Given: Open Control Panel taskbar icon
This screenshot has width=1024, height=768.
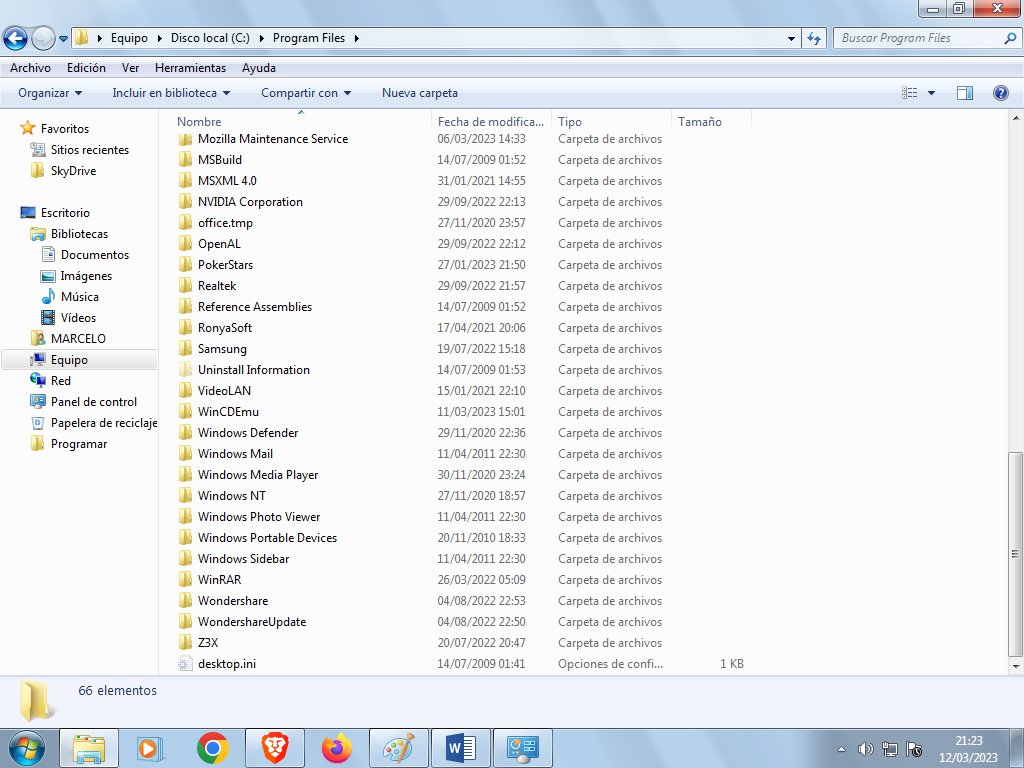Looking at the screenshot, I should [522, 748].
